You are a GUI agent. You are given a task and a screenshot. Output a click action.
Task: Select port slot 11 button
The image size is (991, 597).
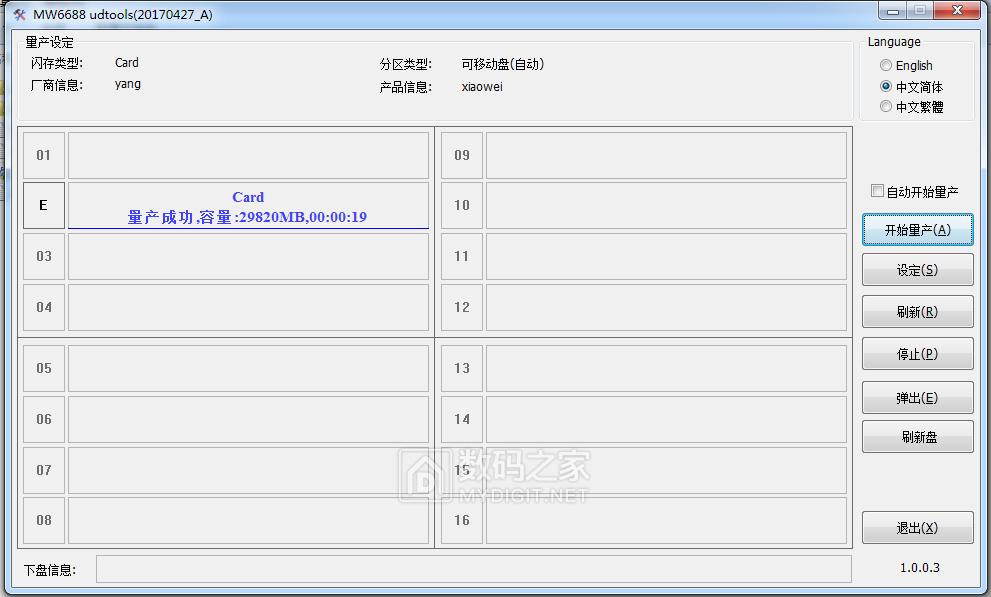[x=462, y=256]
